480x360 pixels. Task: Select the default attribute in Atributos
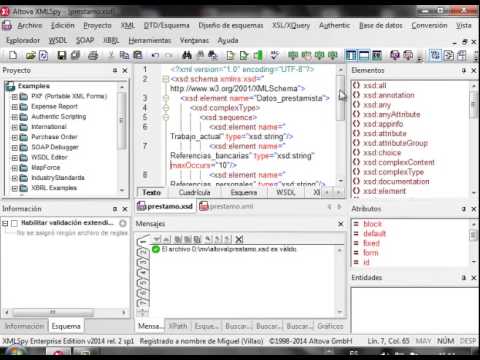(374, 233)
